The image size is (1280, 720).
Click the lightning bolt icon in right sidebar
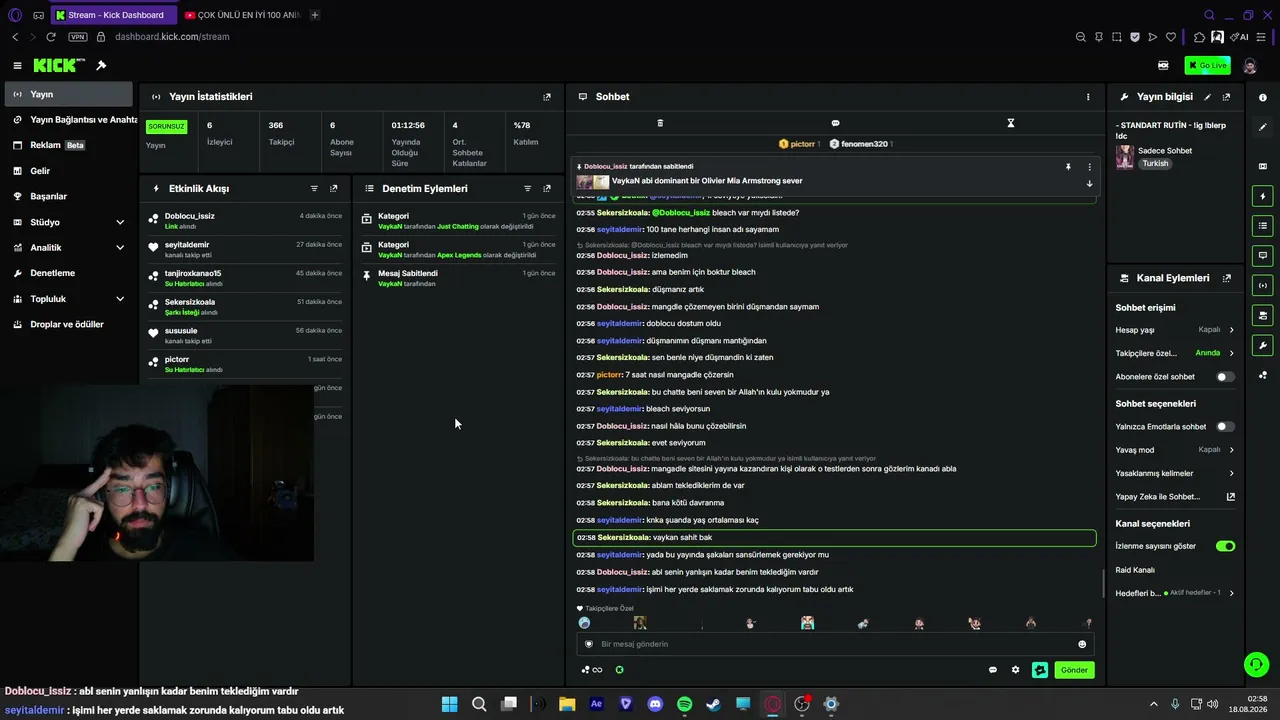1263,196
